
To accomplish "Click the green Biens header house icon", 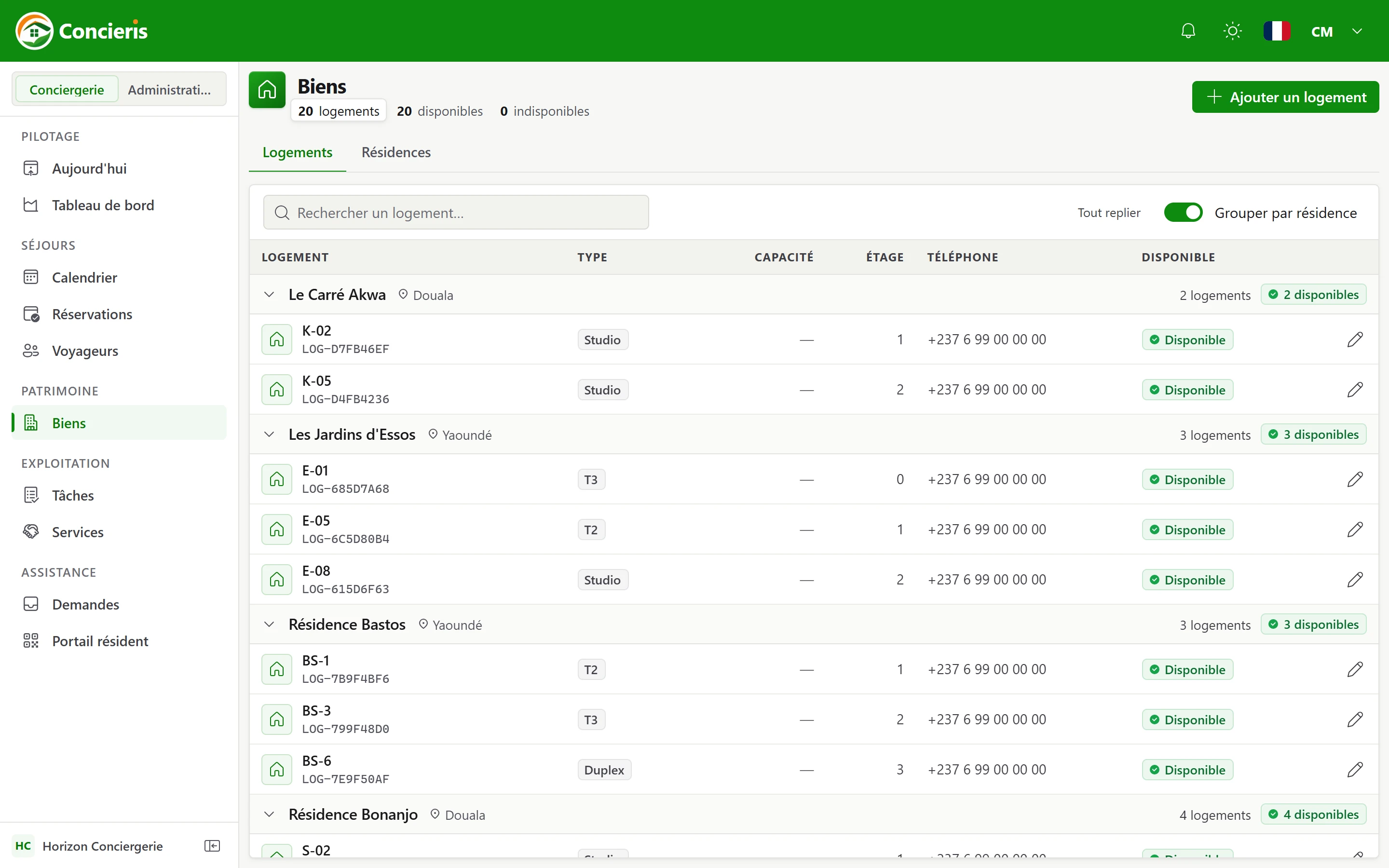I will 267,90.
